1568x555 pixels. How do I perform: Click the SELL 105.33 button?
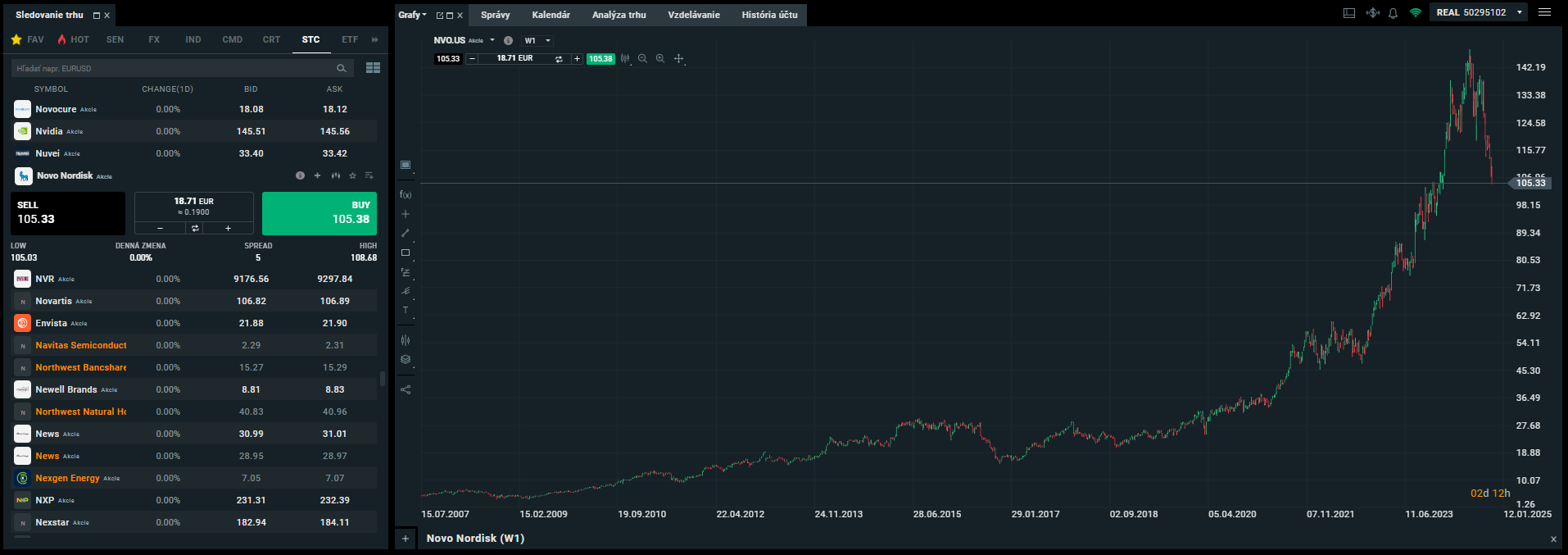[68, 213]
